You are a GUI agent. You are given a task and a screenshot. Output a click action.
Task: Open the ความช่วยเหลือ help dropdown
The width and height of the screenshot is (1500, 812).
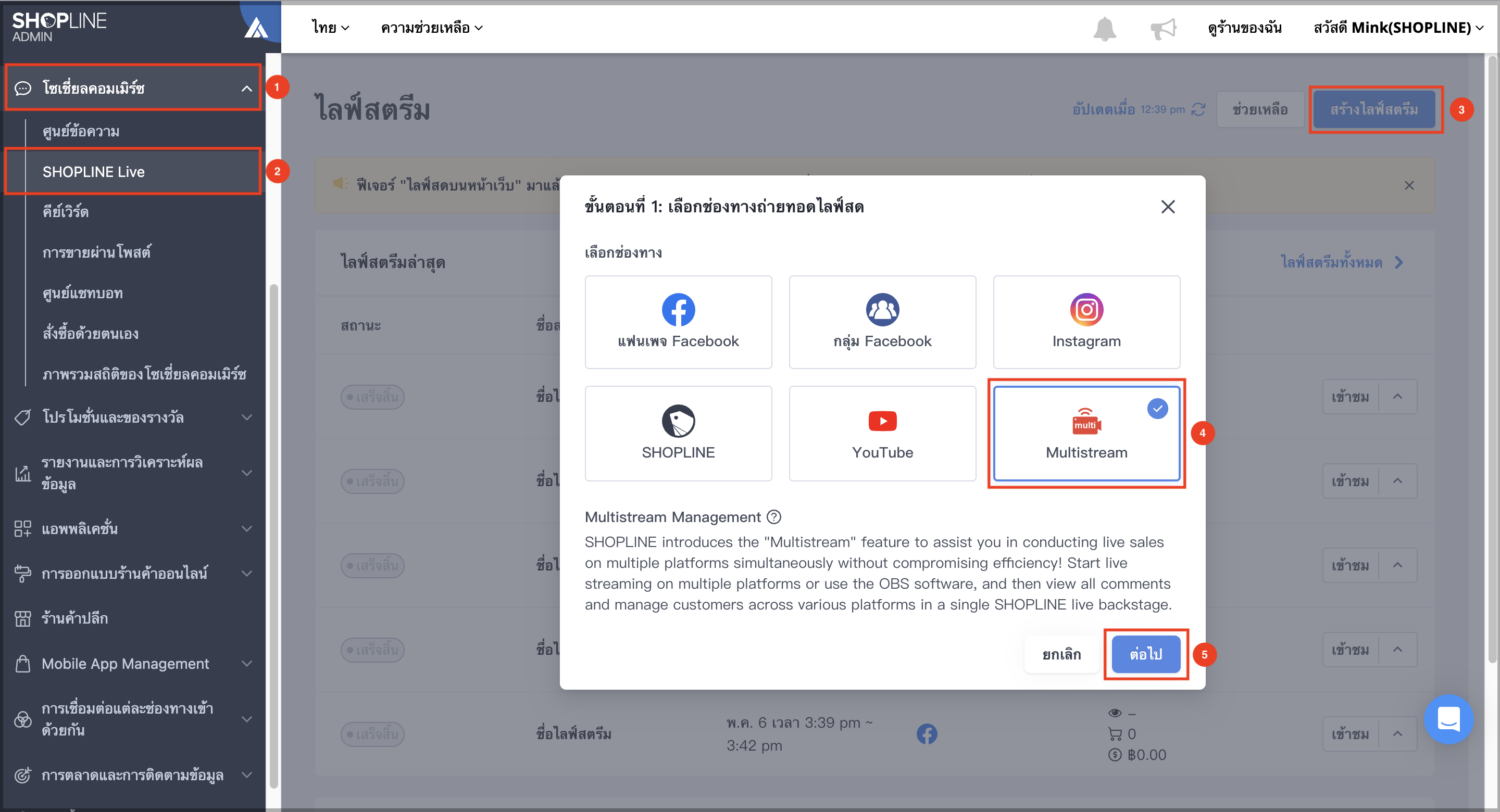pos(431,28)
